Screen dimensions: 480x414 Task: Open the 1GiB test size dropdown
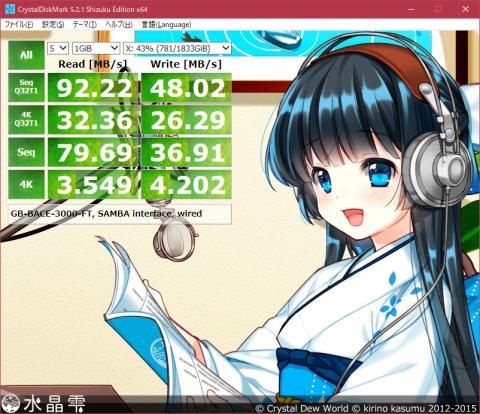point(96,49)
